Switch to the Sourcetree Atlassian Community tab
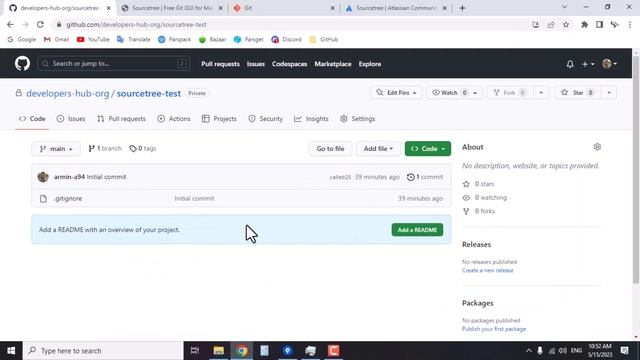 (396, 8)
